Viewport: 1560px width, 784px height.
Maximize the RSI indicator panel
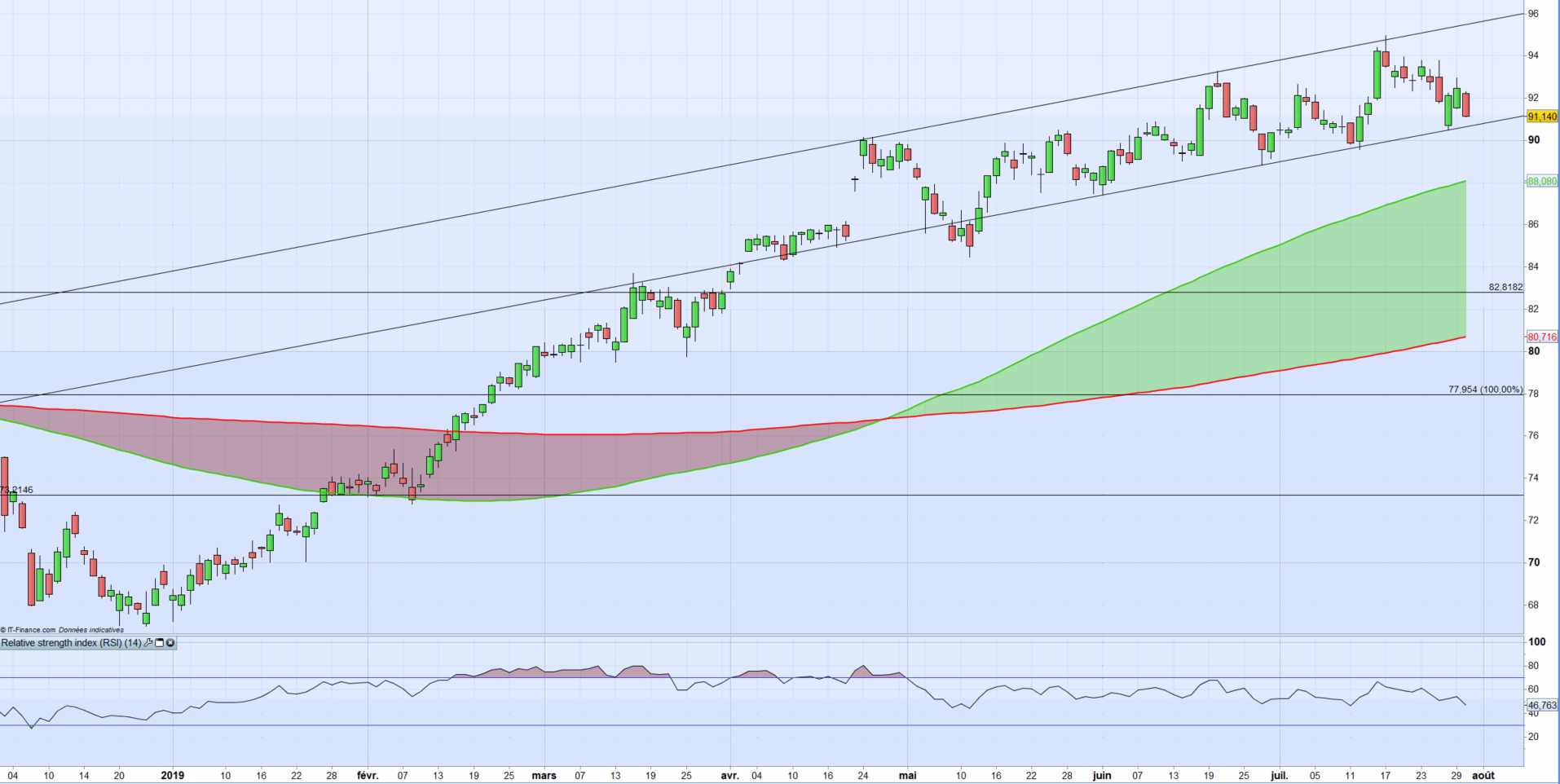point(159,643)
